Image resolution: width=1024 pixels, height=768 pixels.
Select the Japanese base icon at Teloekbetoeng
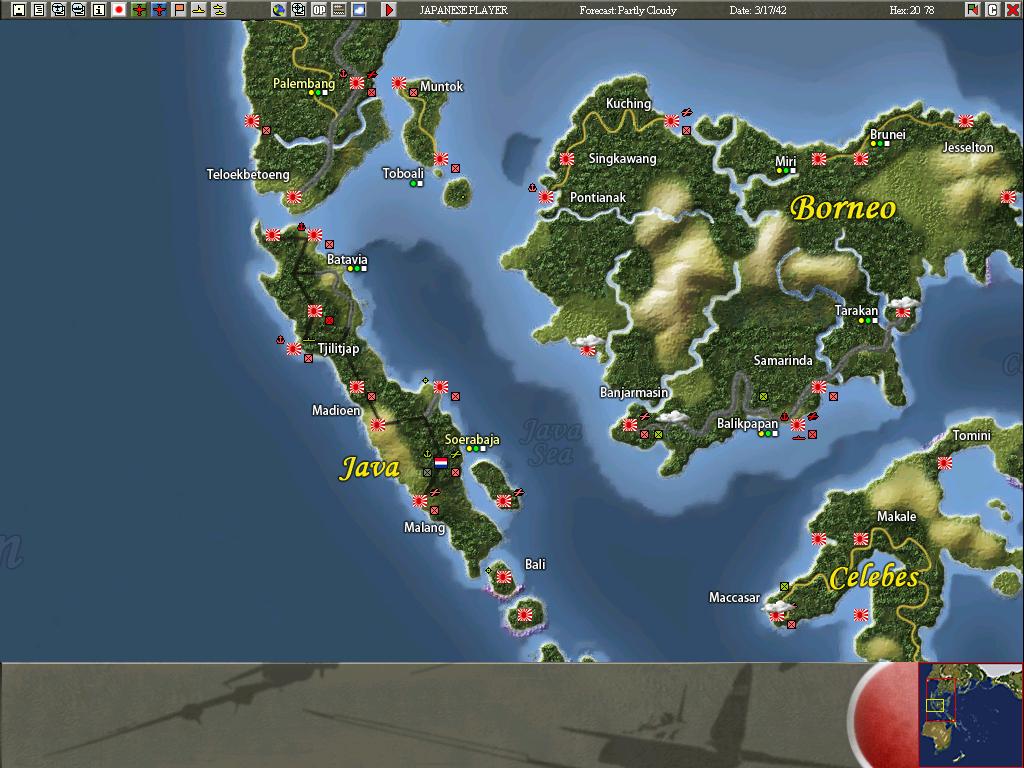click(294, 197)
